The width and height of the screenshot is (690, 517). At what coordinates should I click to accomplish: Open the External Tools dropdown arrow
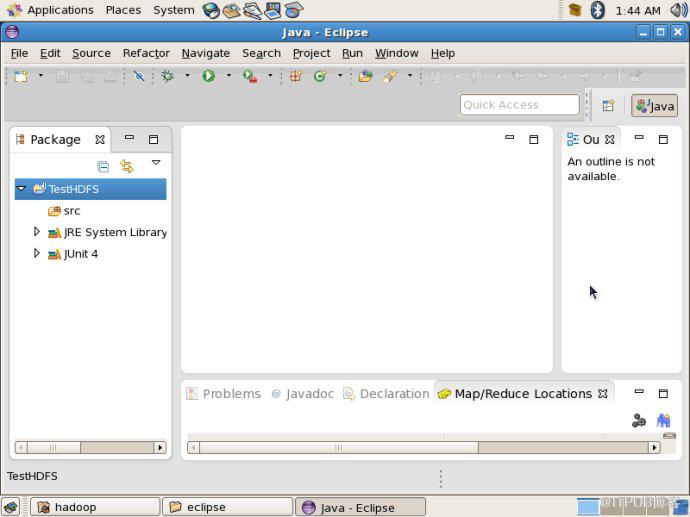[270, 76]
